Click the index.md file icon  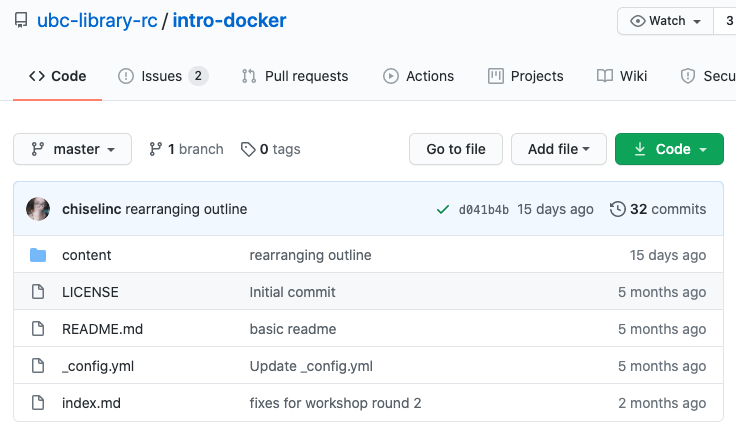38,403
